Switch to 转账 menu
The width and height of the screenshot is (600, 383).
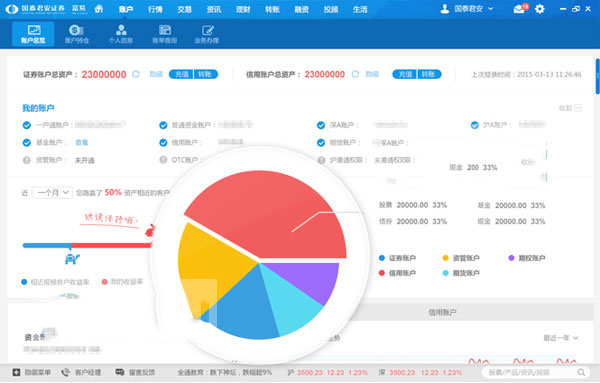pyautogui.click(x=272, y=9)
